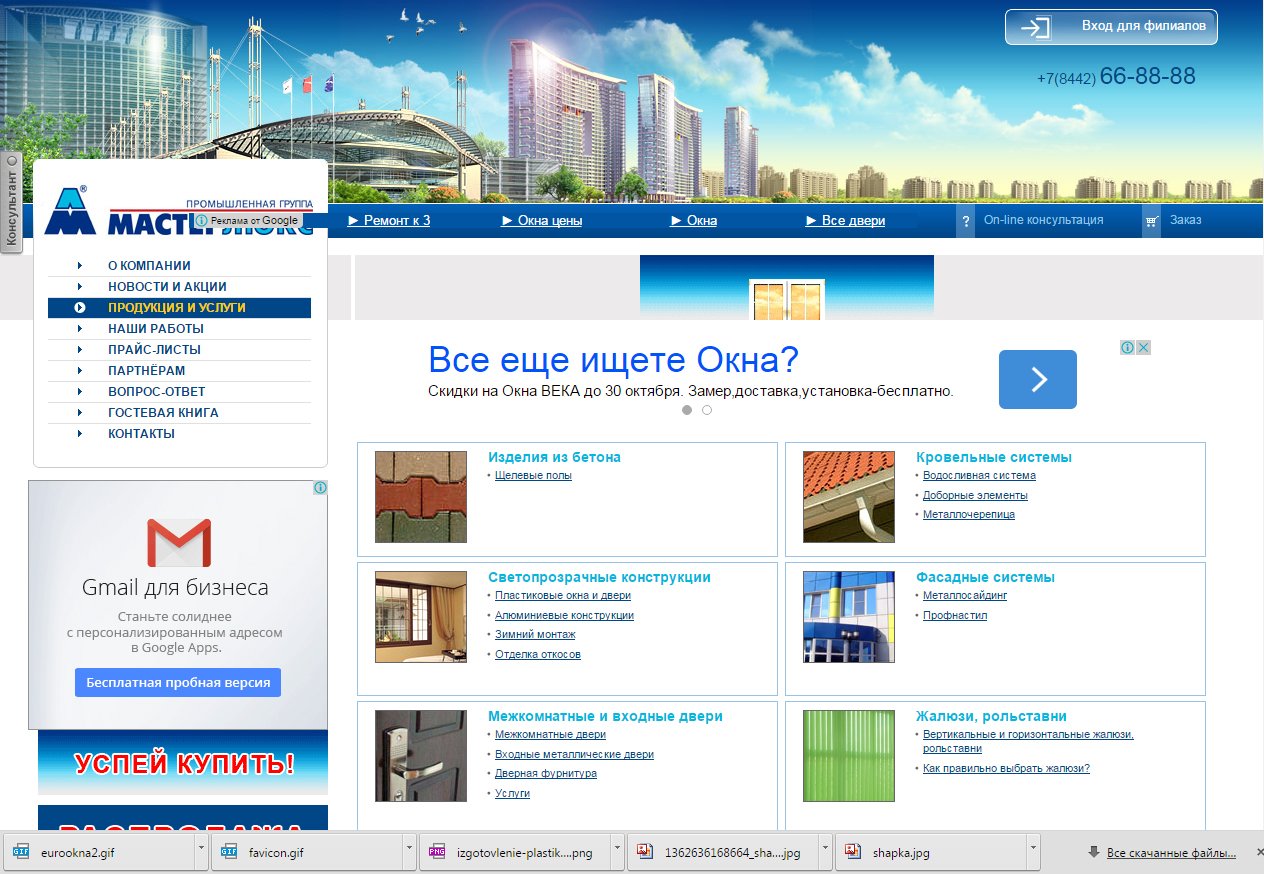Image resolution: width=1264 pixels, height=874 pixels.
Task: Open the shapka.jpg downloaded file
Action: point(930,853)
